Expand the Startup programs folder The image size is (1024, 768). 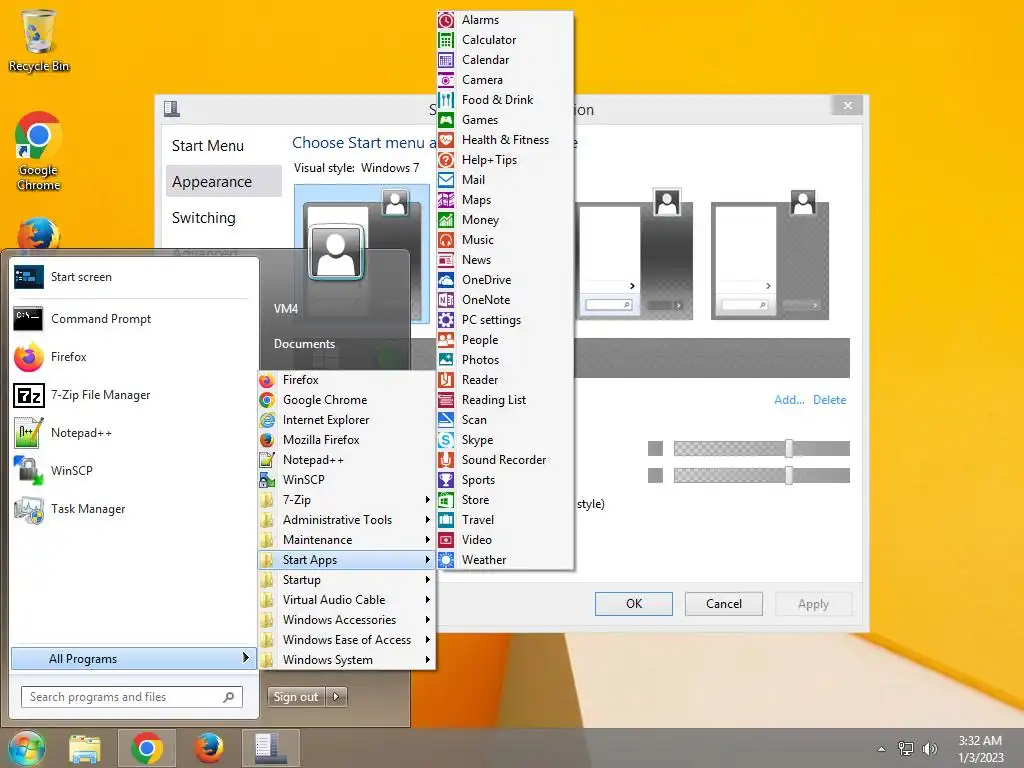click(346, 580)
